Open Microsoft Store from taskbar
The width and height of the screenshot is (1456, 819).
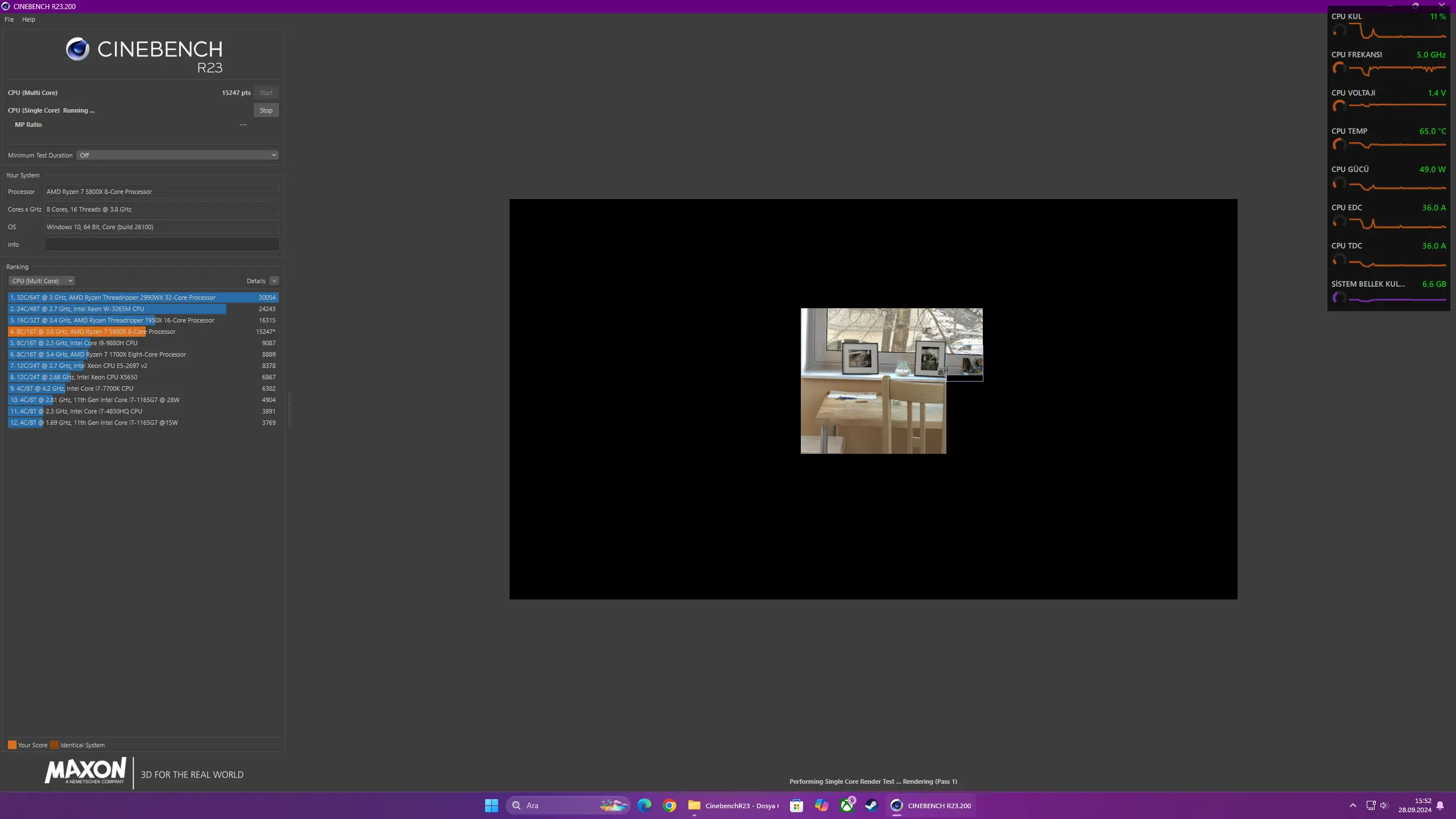(x=797, y=805)
